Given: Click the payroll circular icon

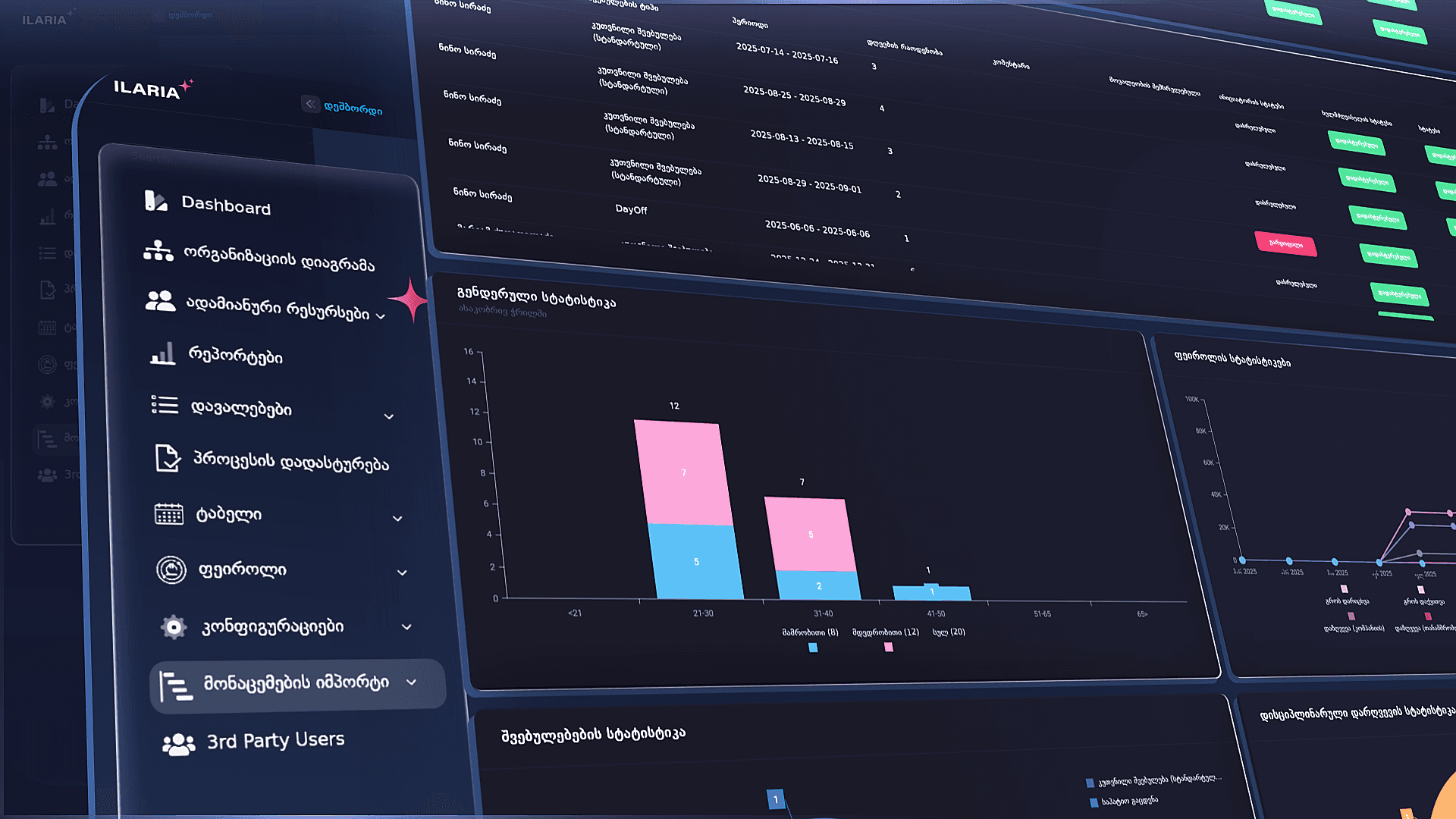Looking at the screenshot, I should click(171, 569).
